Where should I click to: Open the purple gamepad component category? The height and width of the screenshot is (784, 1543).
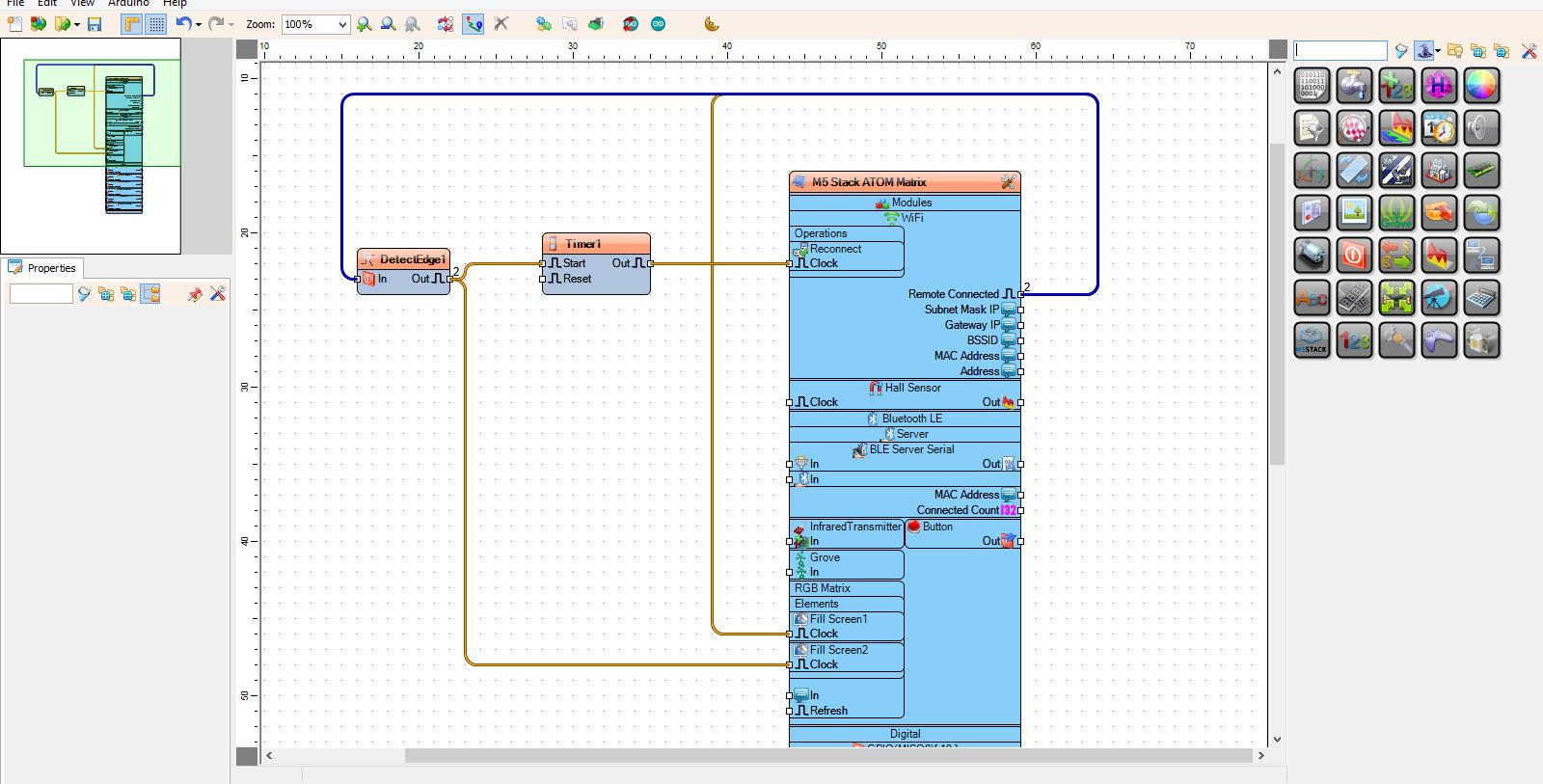click(x=1439, y=340)
